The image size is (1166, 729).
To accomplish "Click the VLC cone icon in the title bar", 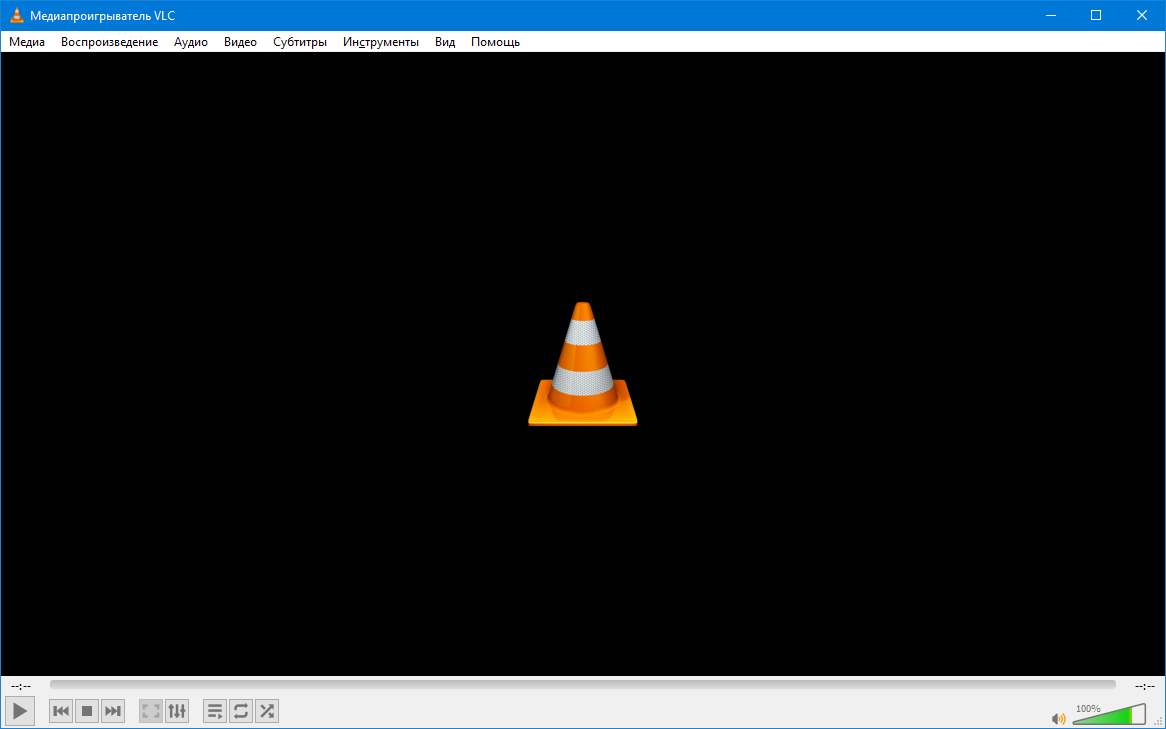I will pyautogui.click(x=17, y=15).
